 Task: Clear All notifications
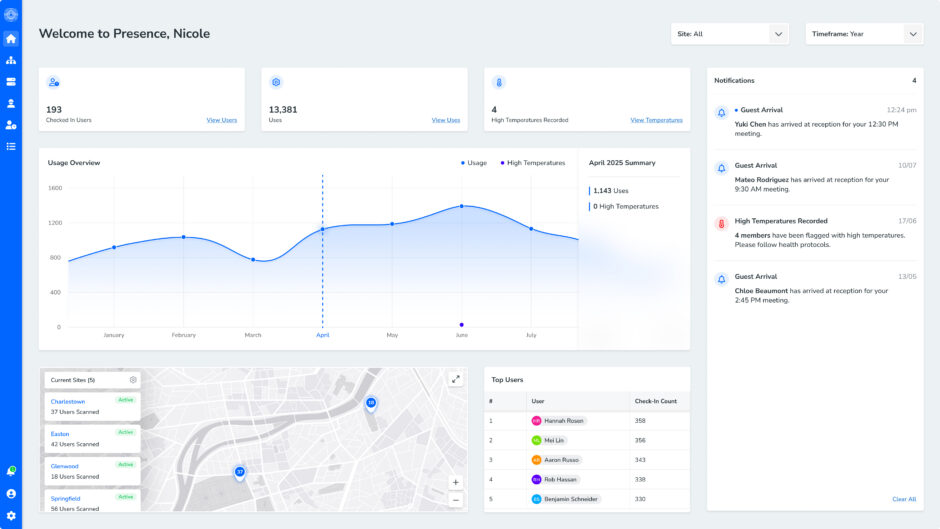(904, 499)
